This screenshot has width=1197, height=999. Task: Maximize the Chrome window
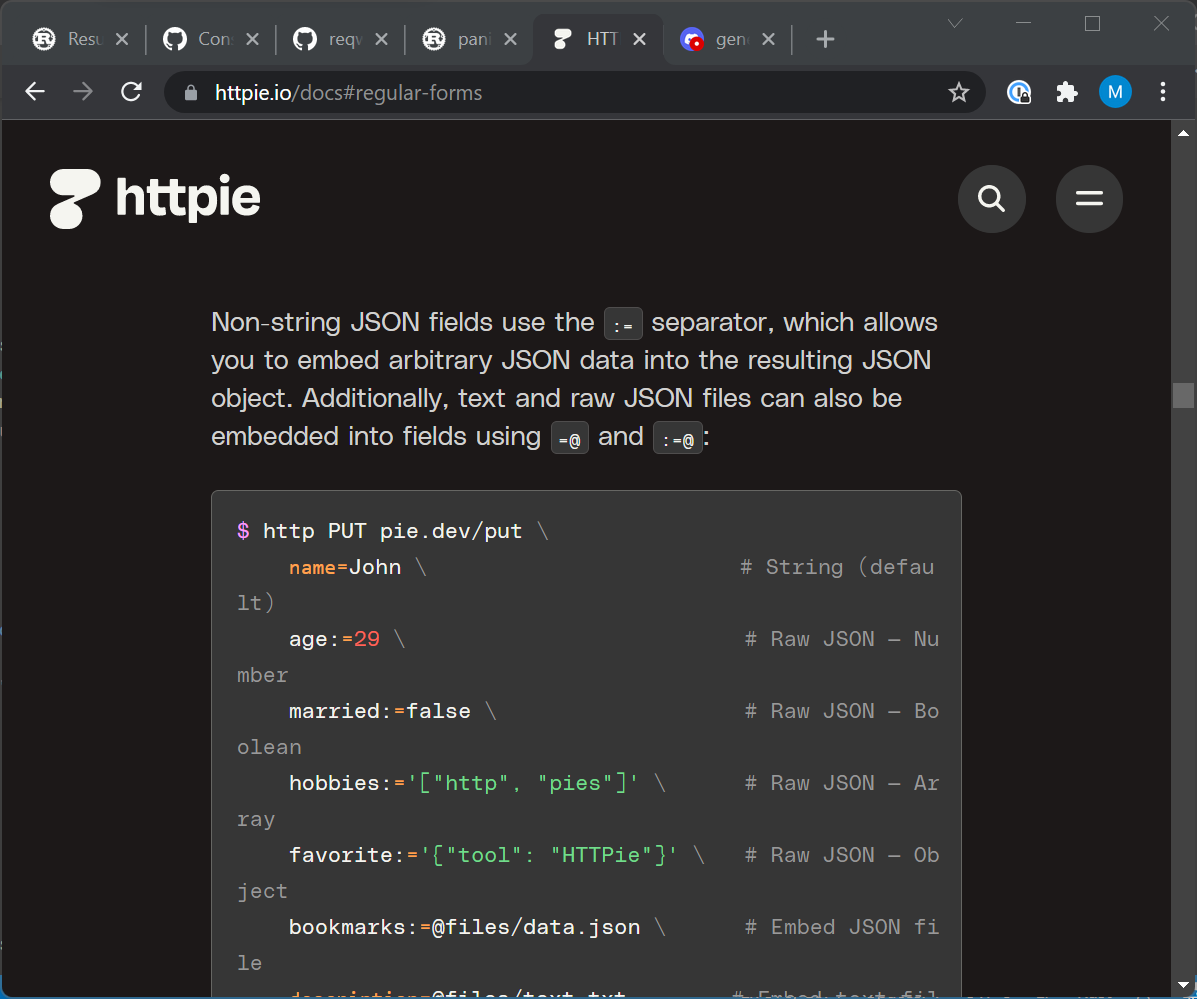pos(1092,24)
